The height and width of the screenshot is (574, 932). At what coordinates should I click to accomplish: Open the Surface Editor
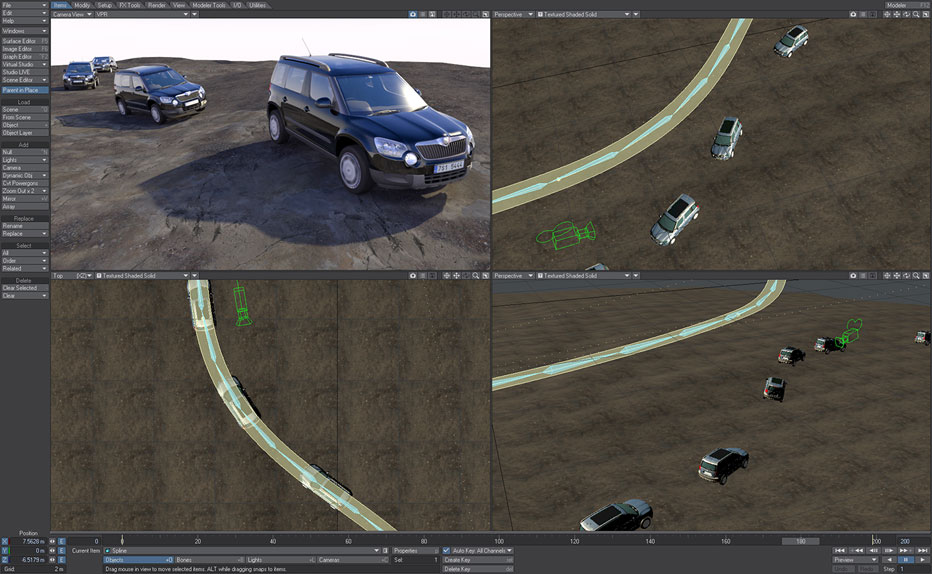[24, 41]
